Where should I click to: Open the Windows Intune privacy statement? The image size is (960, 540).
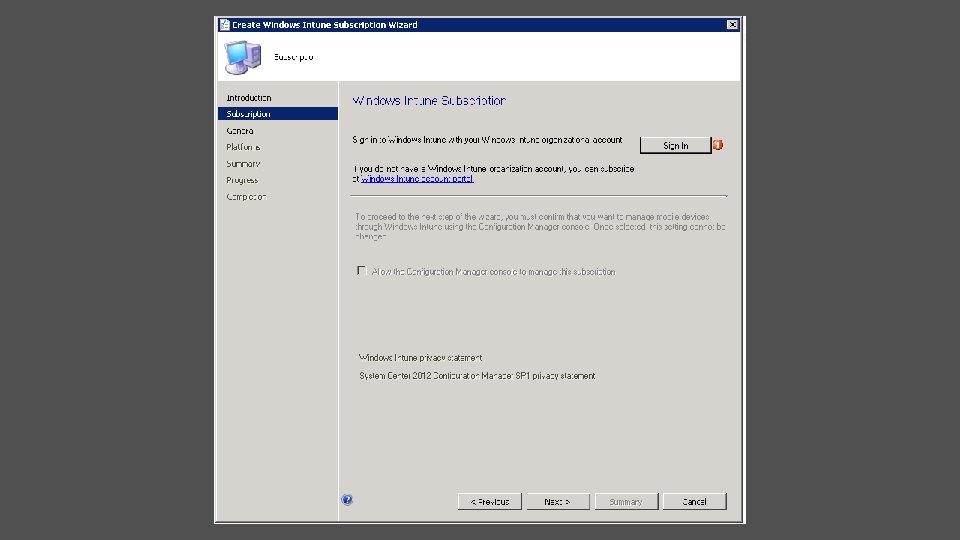420,358
